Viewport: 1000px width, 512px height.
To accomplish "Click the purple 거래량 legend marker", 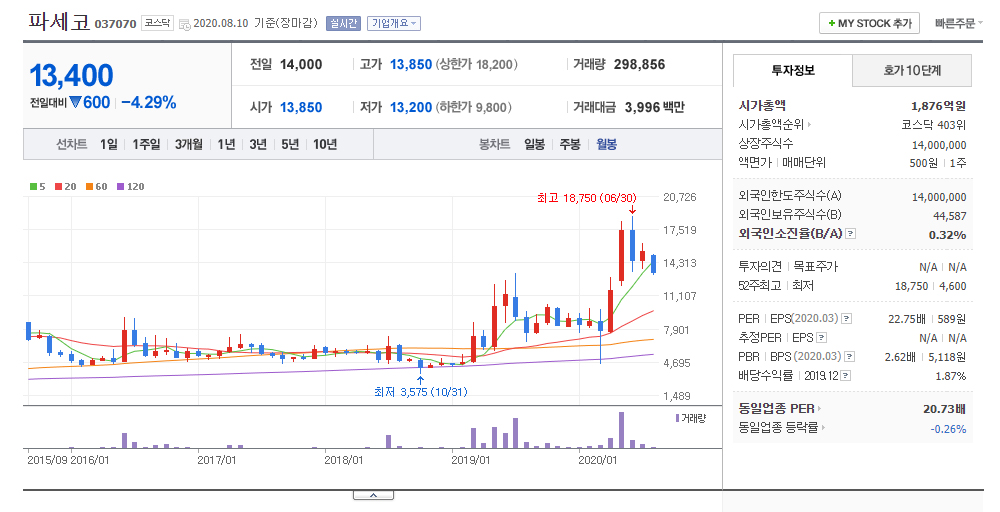I will 677,418.
